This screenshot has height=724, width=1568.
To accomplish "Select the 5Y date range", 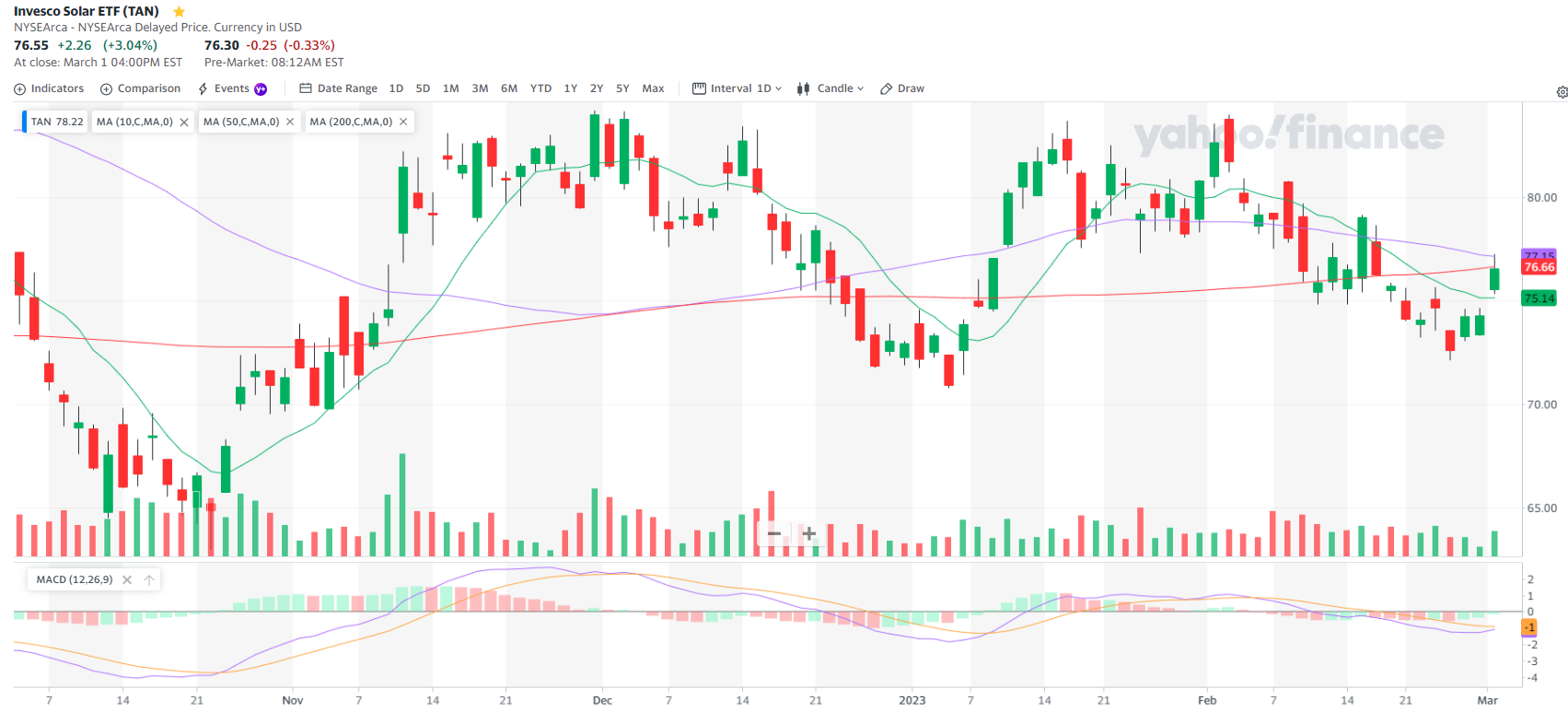I will click(x=622, y=88).
